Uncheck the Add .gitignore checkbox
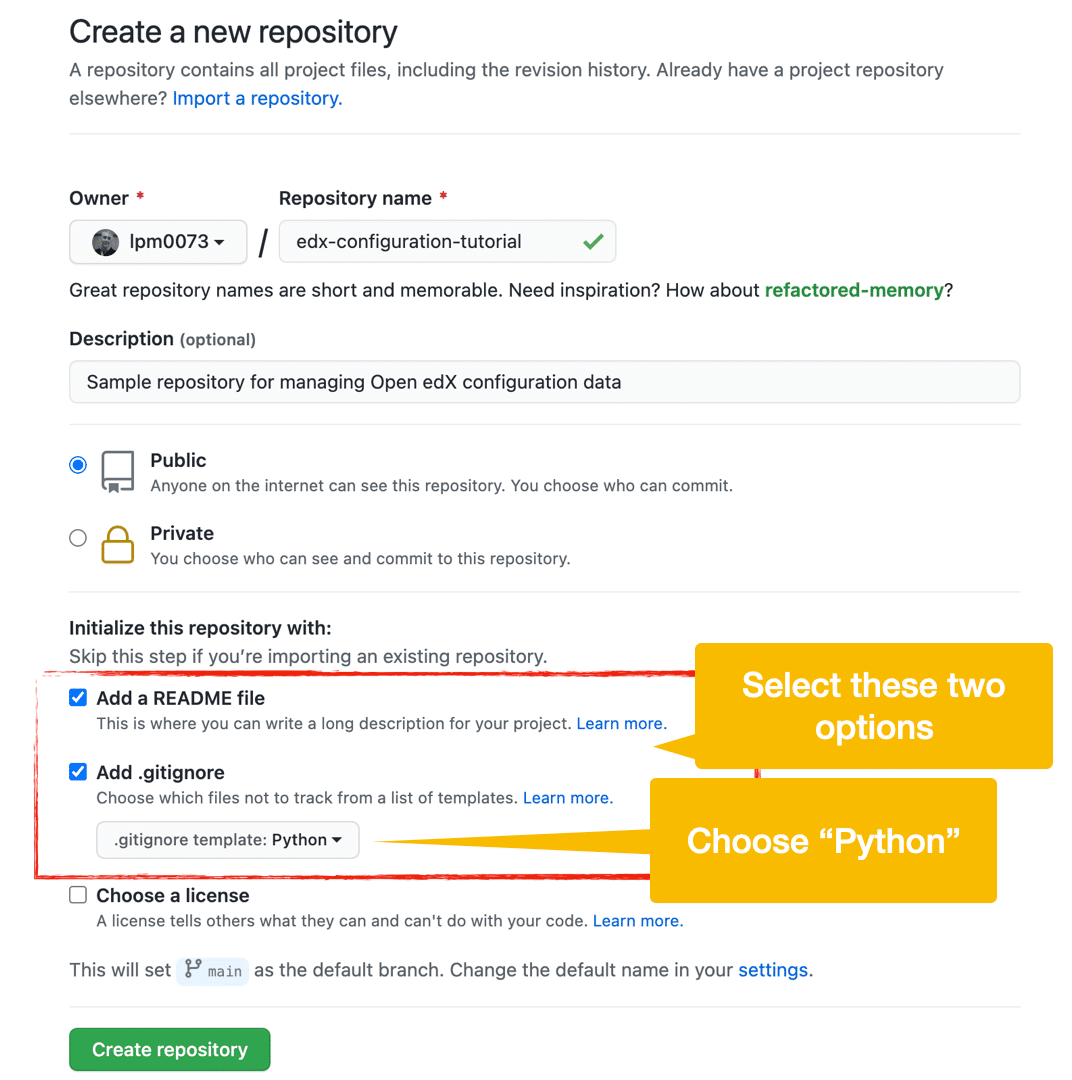 click(x=78, y=772)
